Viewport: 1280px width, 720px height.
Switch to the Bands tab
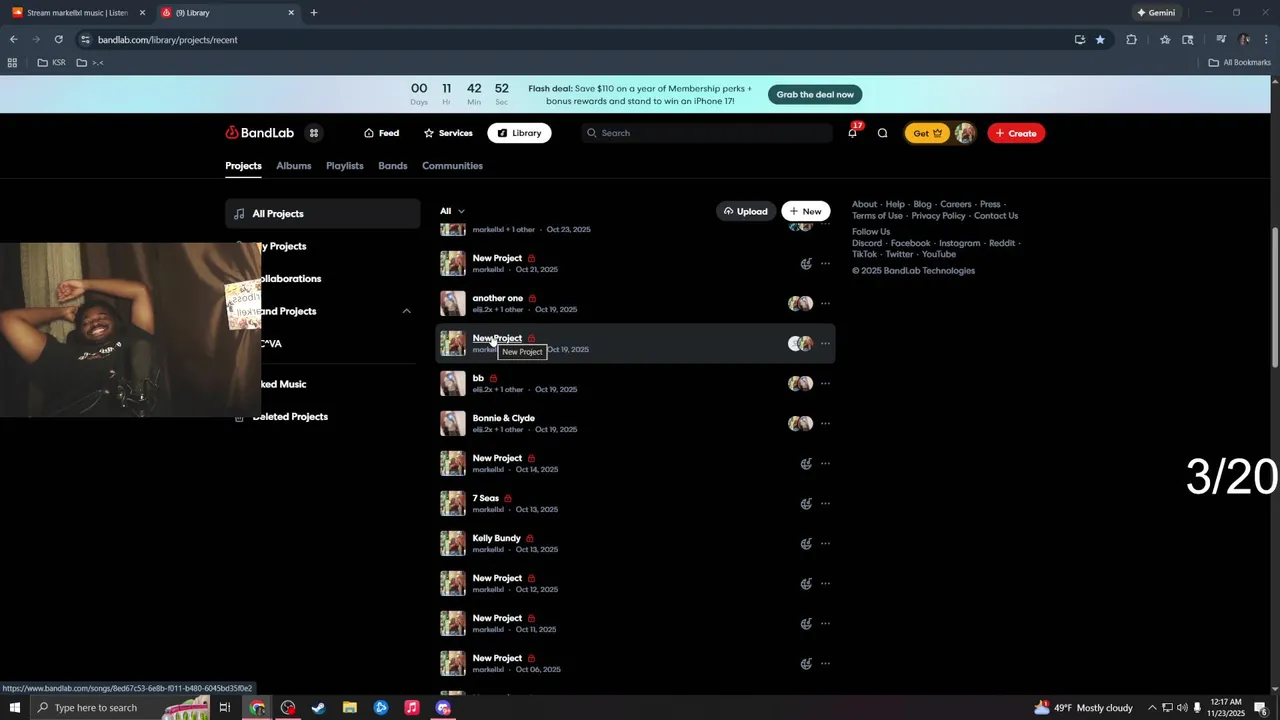point(393,166)
